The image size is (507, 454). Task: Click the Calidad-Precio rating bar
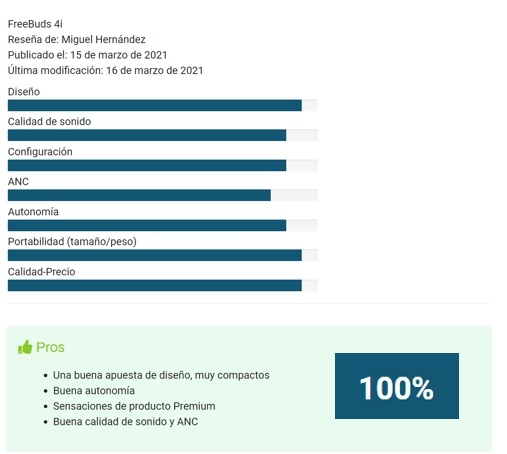click(162, 285)
